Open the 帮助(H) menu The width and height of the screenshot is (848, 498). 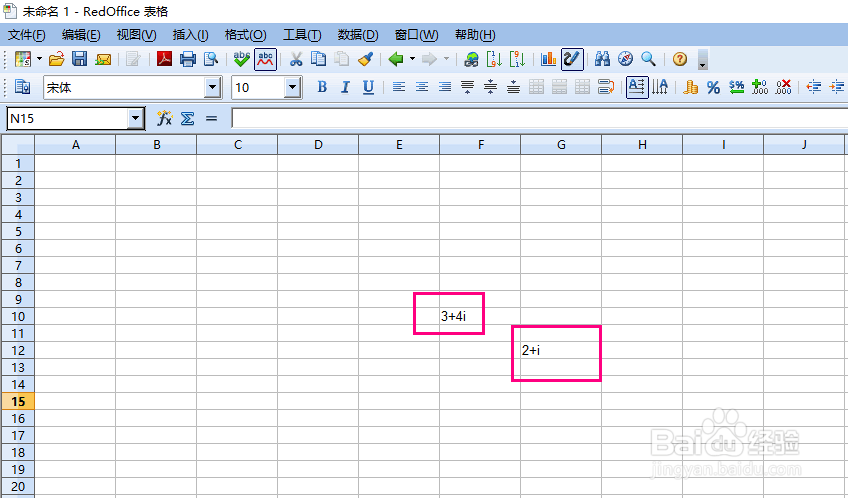coord(475,35)
